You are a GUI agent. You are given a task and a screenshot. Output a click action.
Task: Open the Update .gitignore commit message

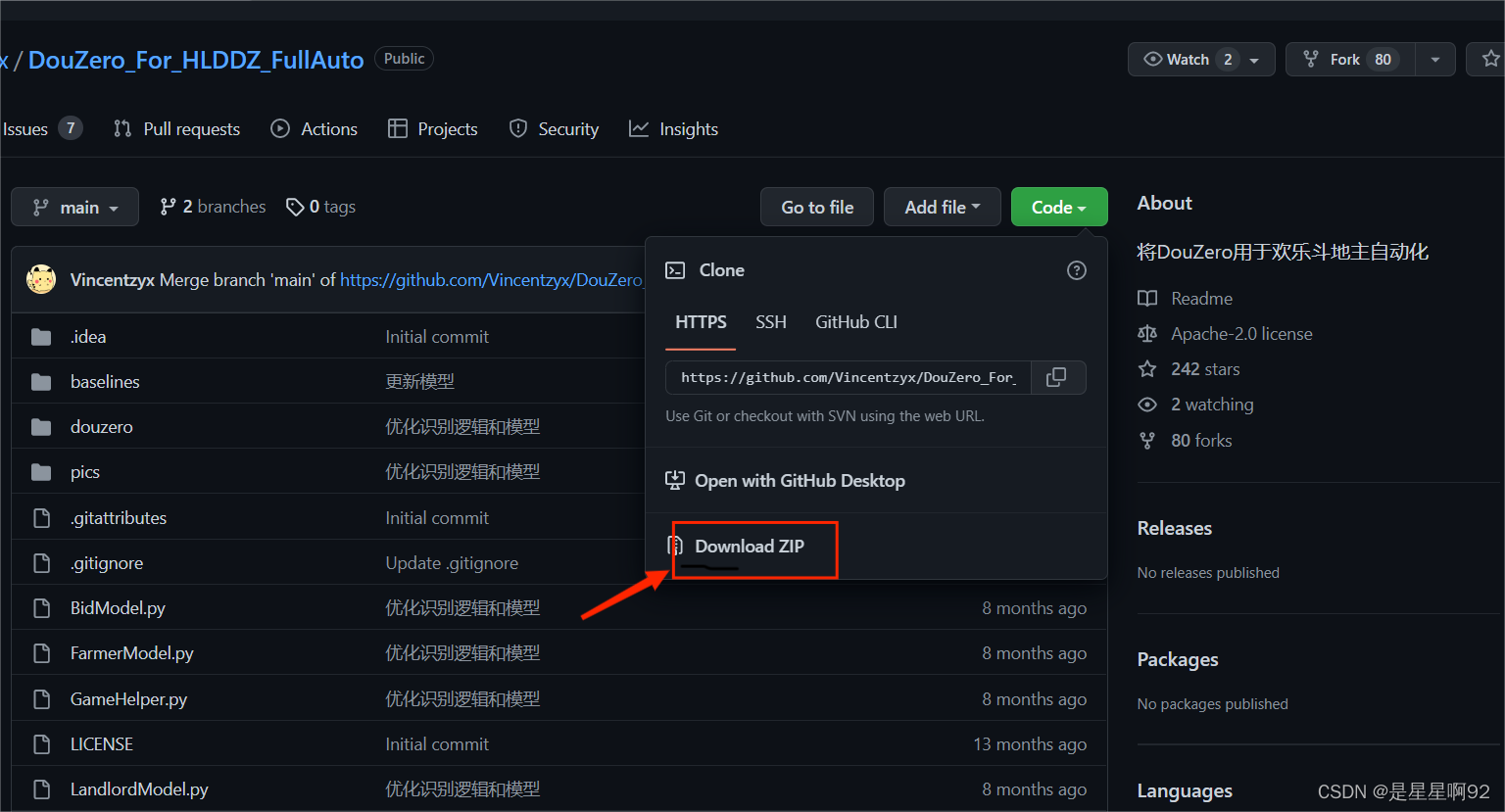(452, 563)
